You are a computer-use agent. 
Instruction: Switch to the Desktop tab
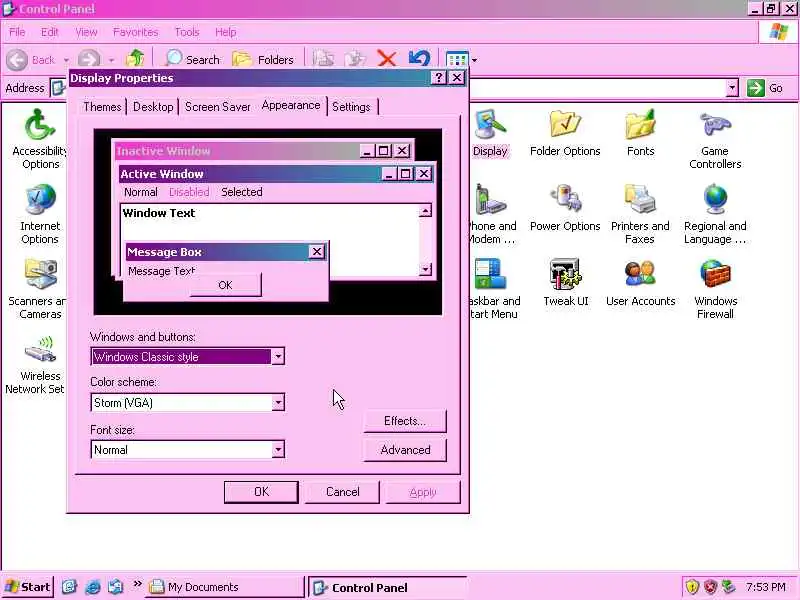(x=153, y=107)
